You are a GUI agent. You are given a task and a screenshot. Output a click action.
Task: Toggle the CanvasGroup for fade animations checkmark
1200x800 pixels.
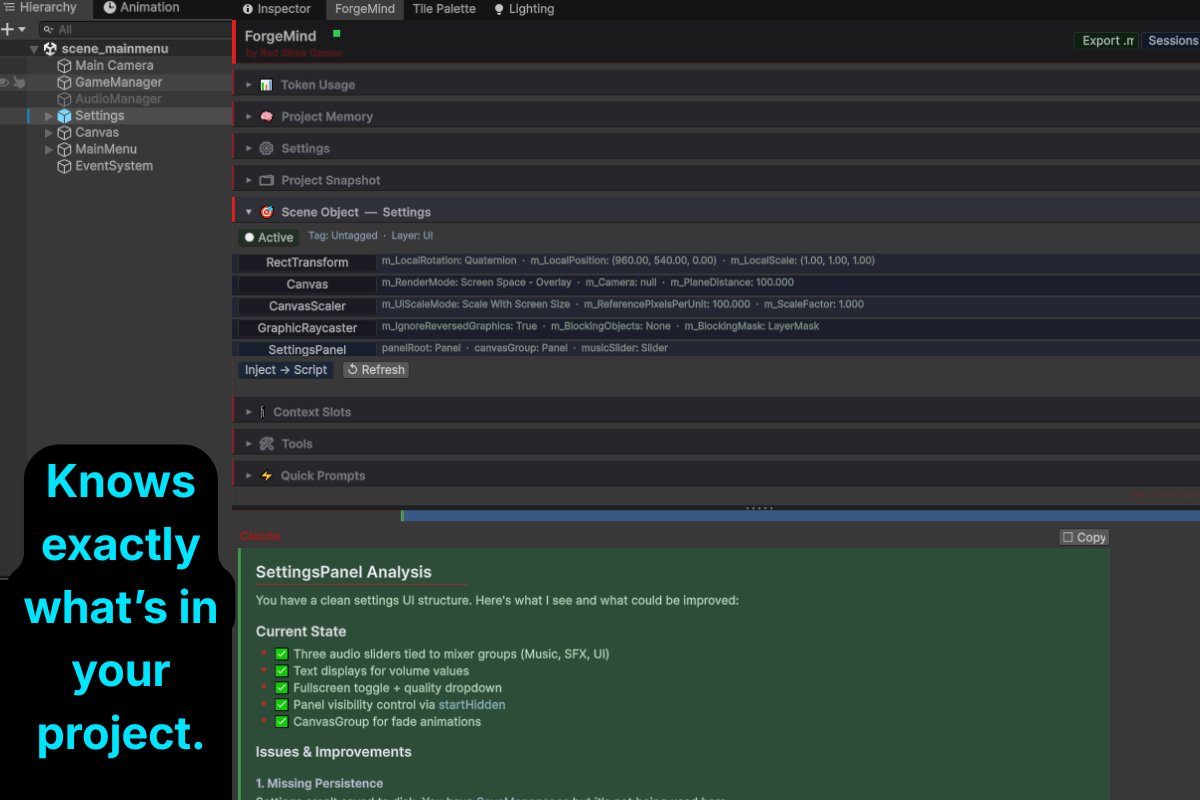[x=281, y=722]
